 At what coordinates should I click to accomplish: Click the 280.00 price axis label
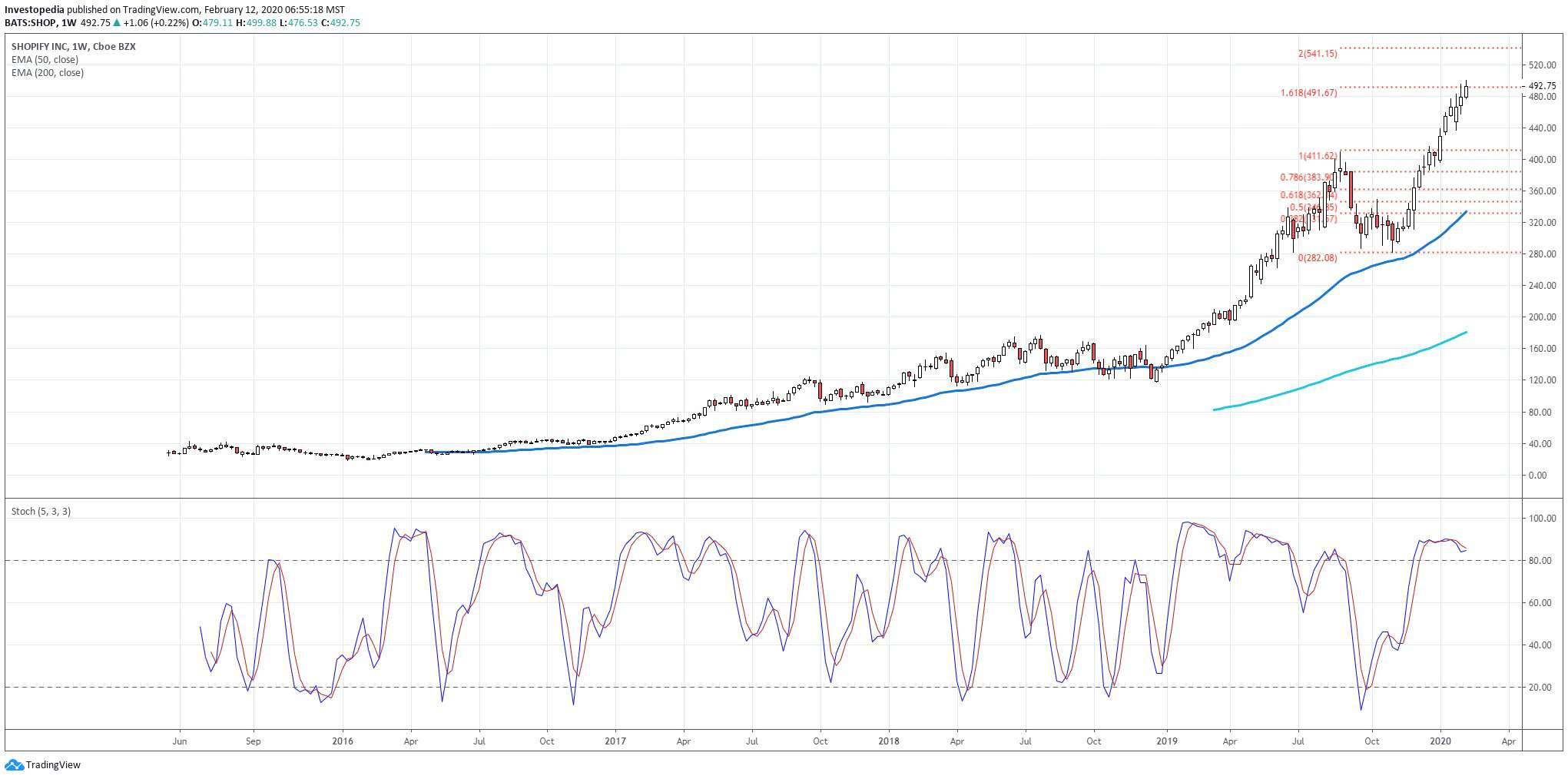[x=1543, y=254]
